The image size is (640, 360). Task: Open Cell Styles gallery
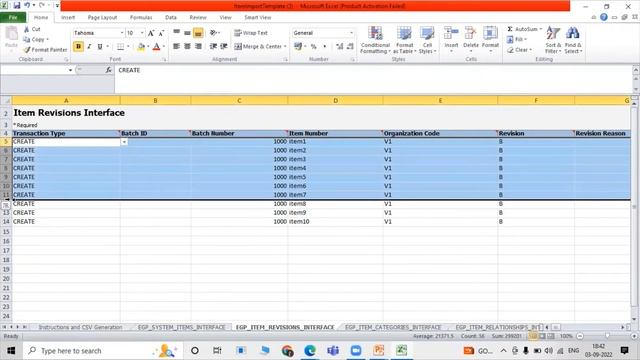click(x=427, y=40)
